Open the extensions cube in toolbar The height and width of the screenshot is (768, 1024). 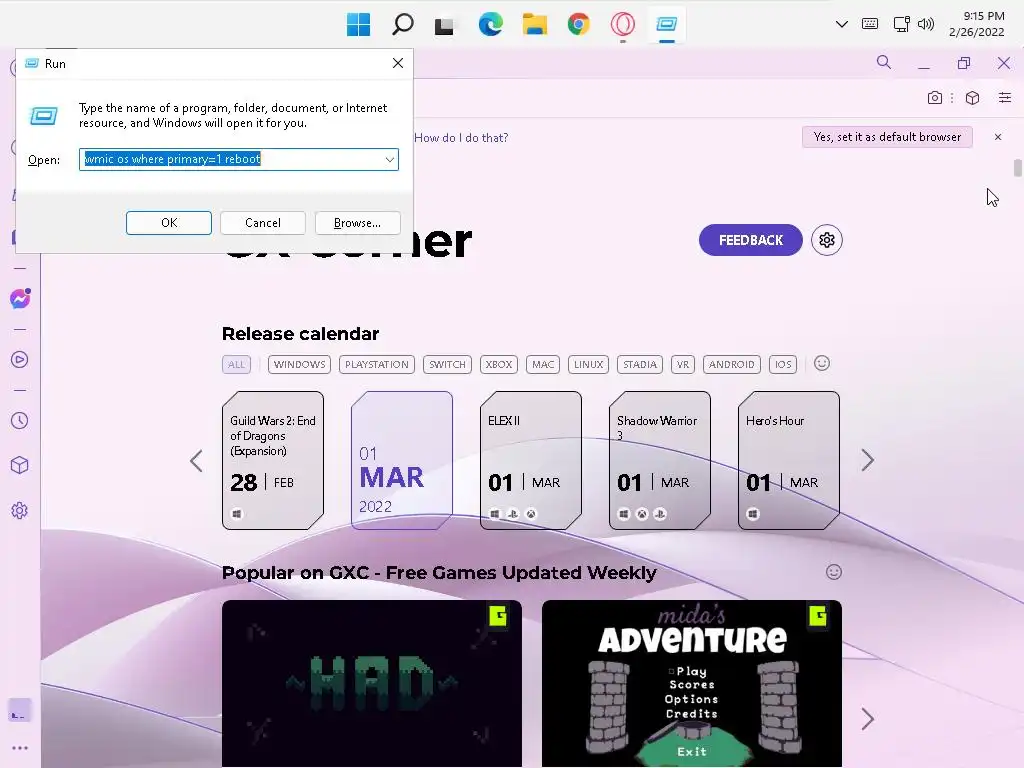click(972, 98)
